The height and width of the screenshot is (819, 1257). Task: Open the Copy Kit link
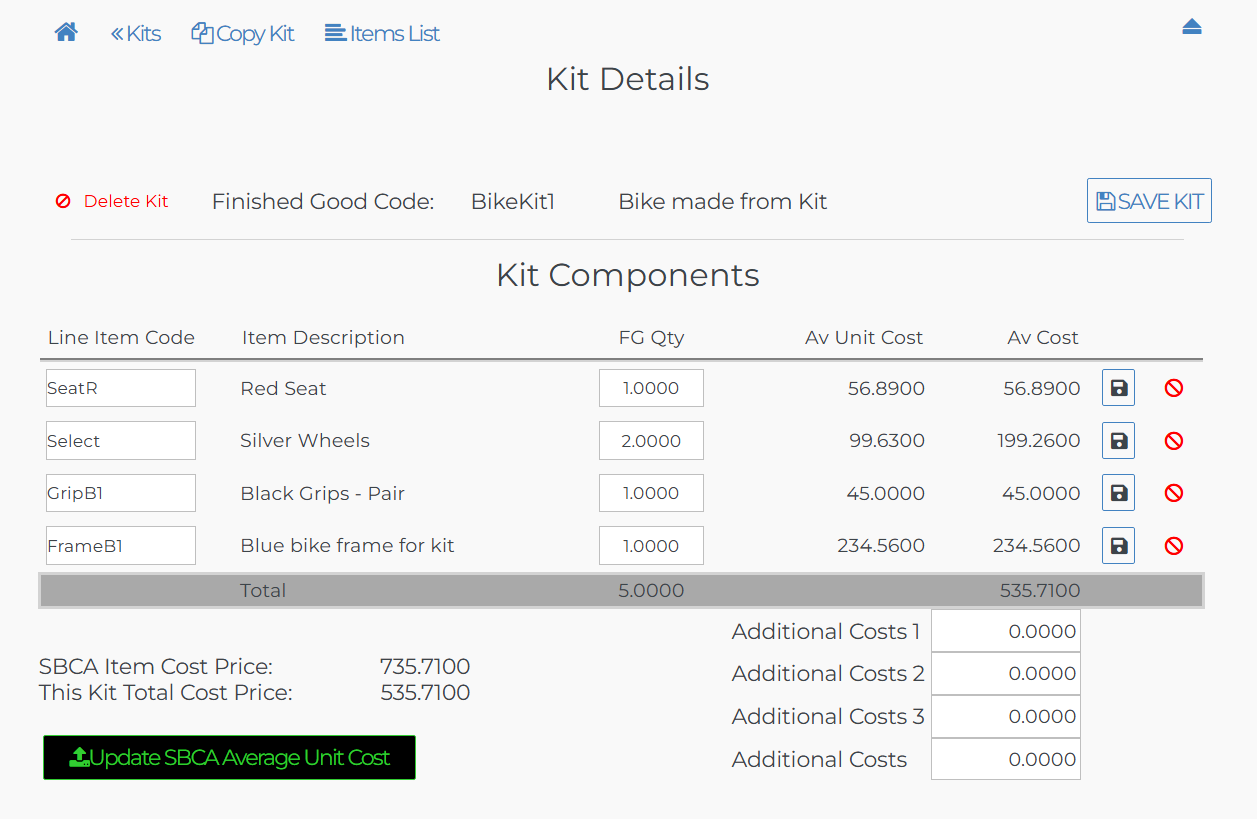click(243, 34)
